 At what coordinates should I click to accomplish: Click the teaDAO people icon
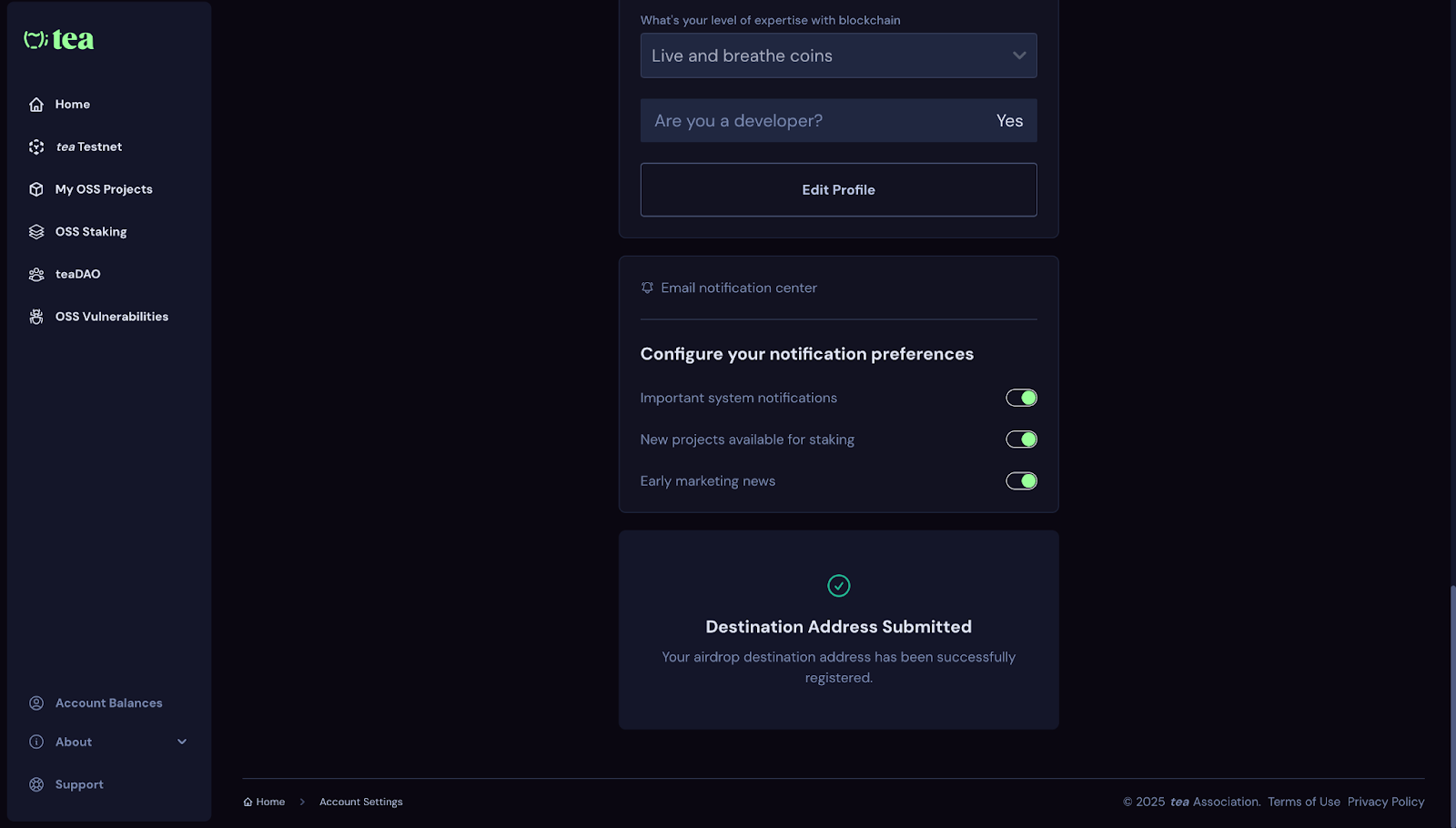pos(35,274)
